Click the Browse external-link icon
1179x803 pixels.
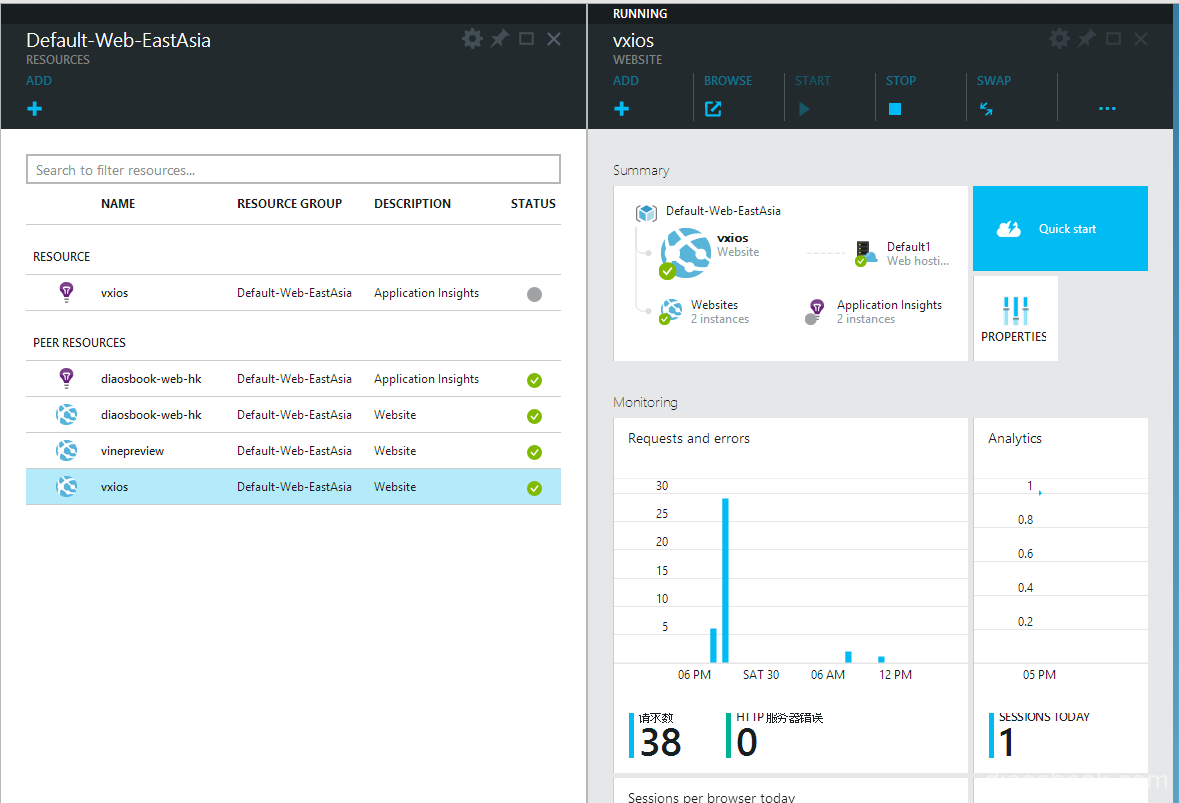click(x=713, y=109)
